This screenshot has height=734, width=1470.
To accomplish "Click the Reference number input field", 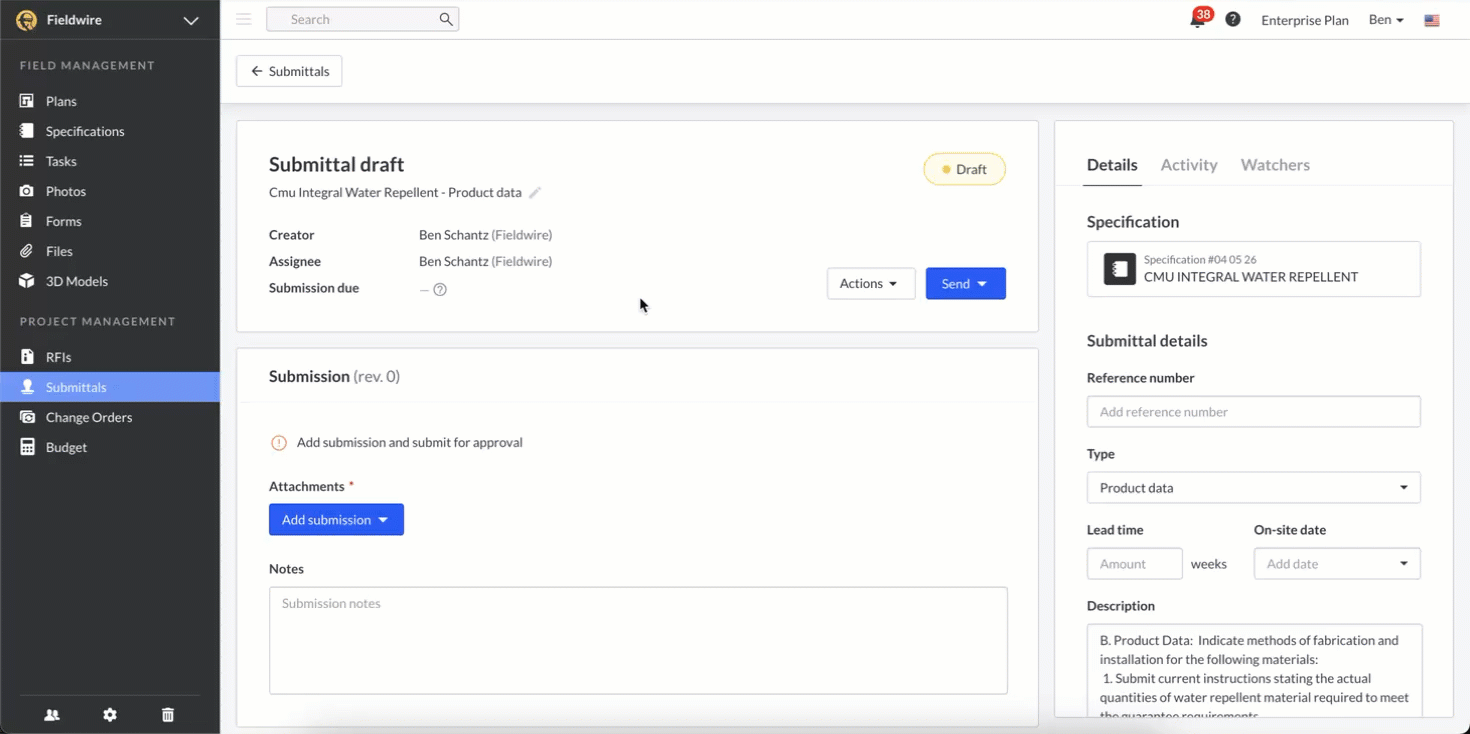I will (1253, 412).
